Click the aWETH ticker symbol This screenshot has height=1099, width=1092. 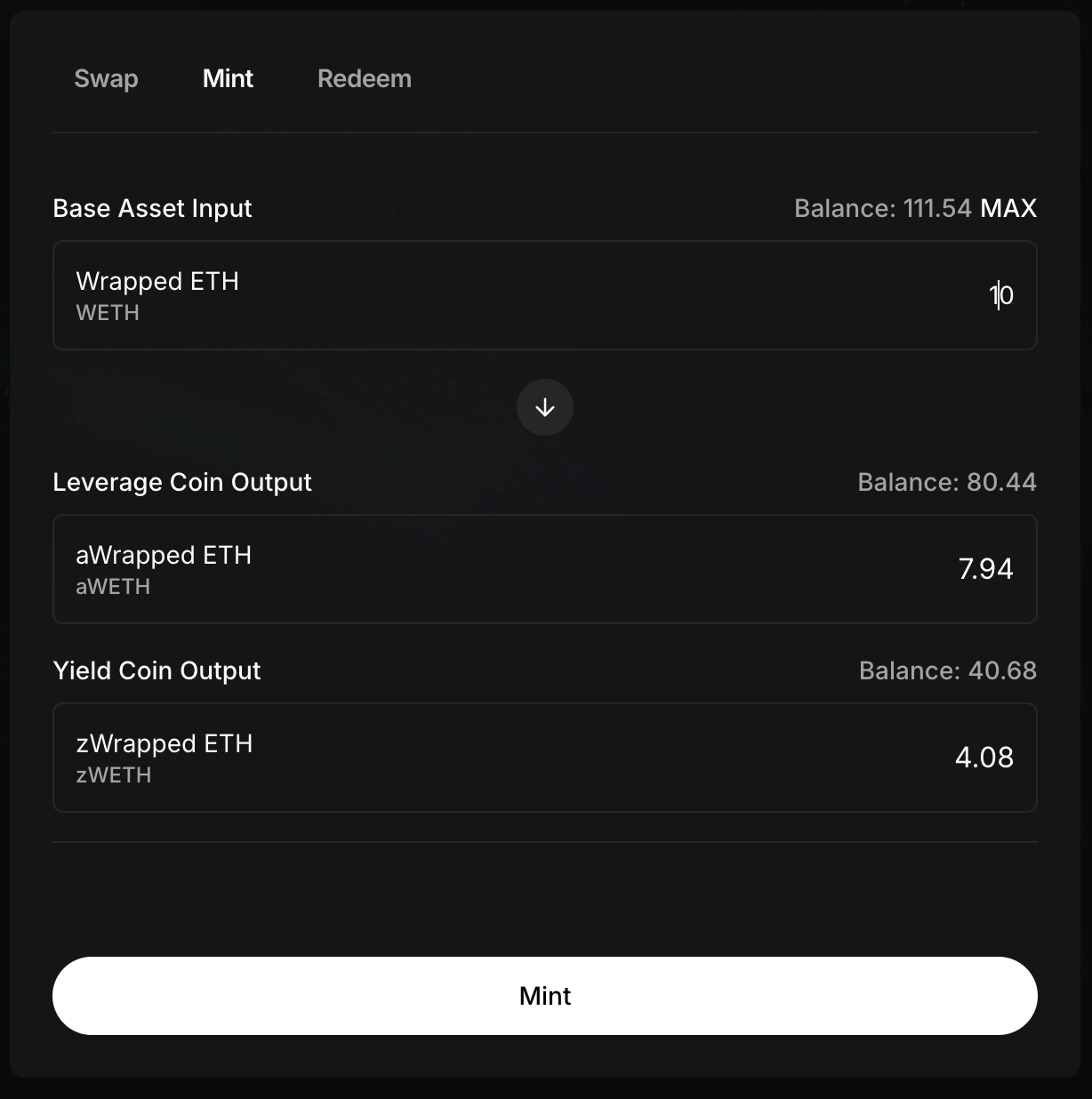(x=113, y=587)
